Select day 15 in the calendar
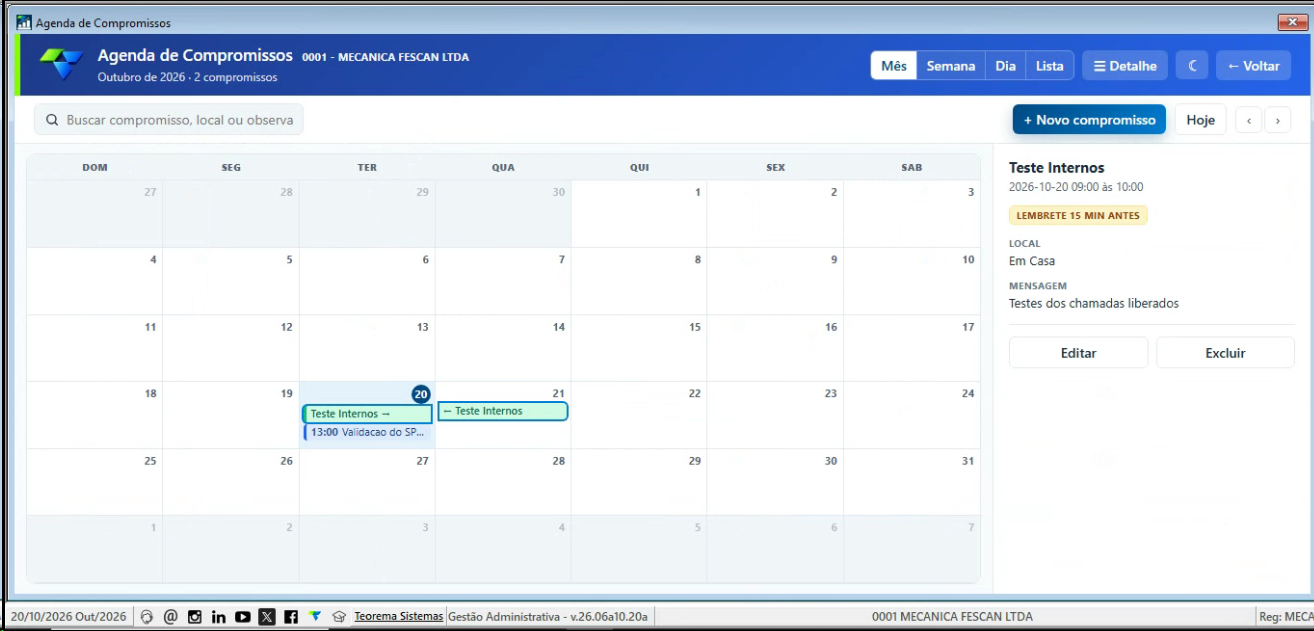The width and height of the screenshot is (1314, 631). [639, 348]
